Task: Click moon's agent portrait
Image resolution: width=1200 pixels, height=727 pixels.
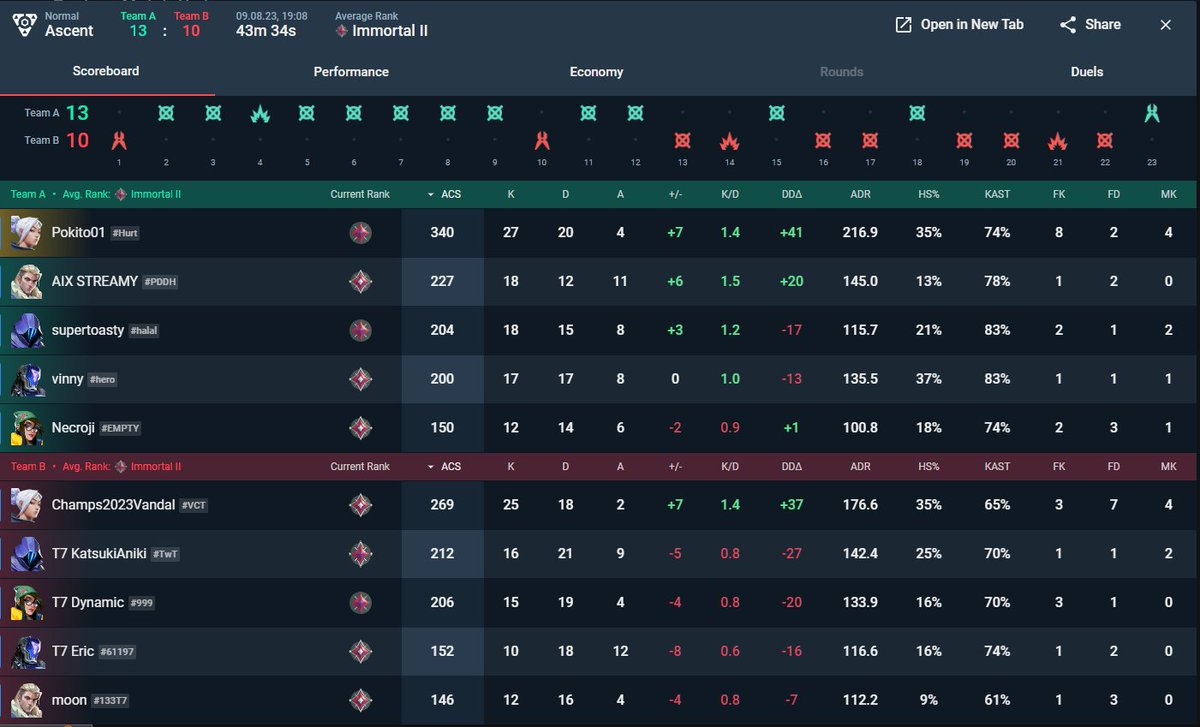Action: (x=26, y=701)
